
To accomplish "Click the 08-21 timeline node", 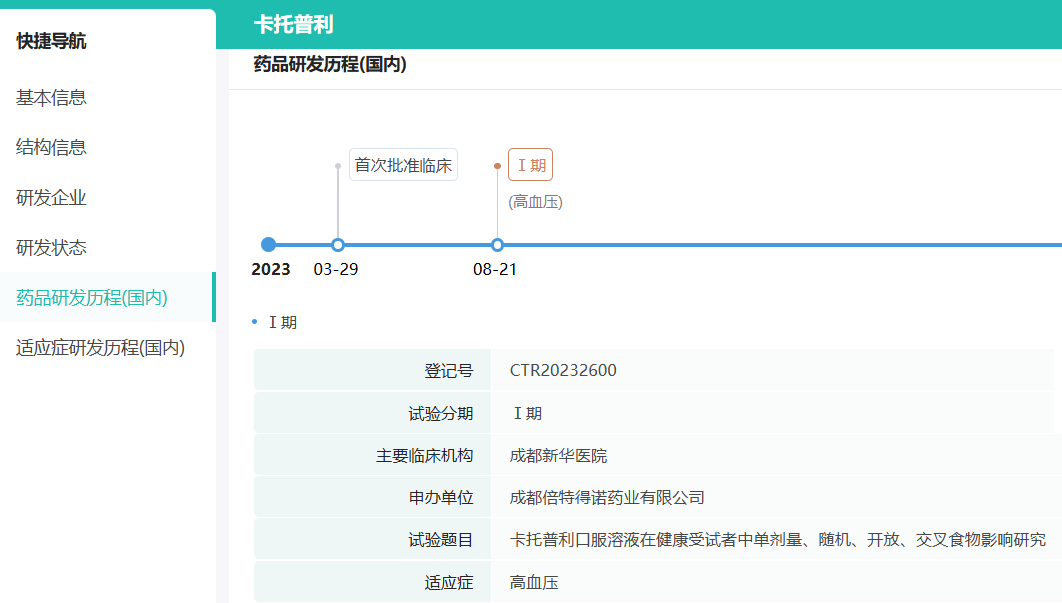I will (497, 245).
